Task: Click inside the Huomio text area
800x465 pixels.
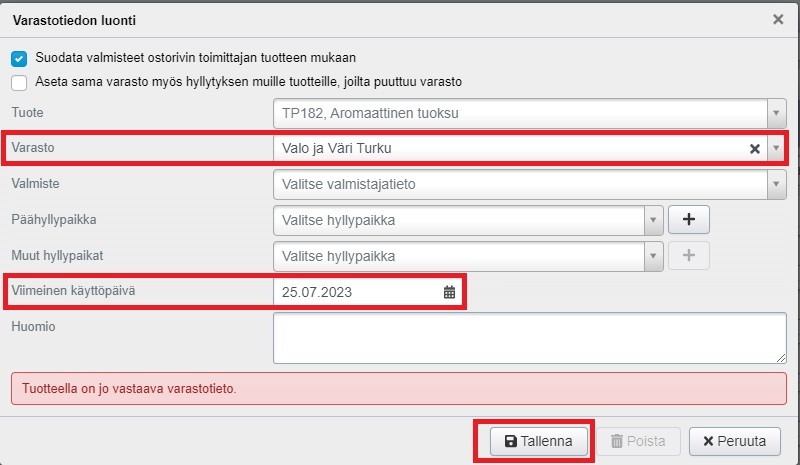Action: [x=529, y=337]
